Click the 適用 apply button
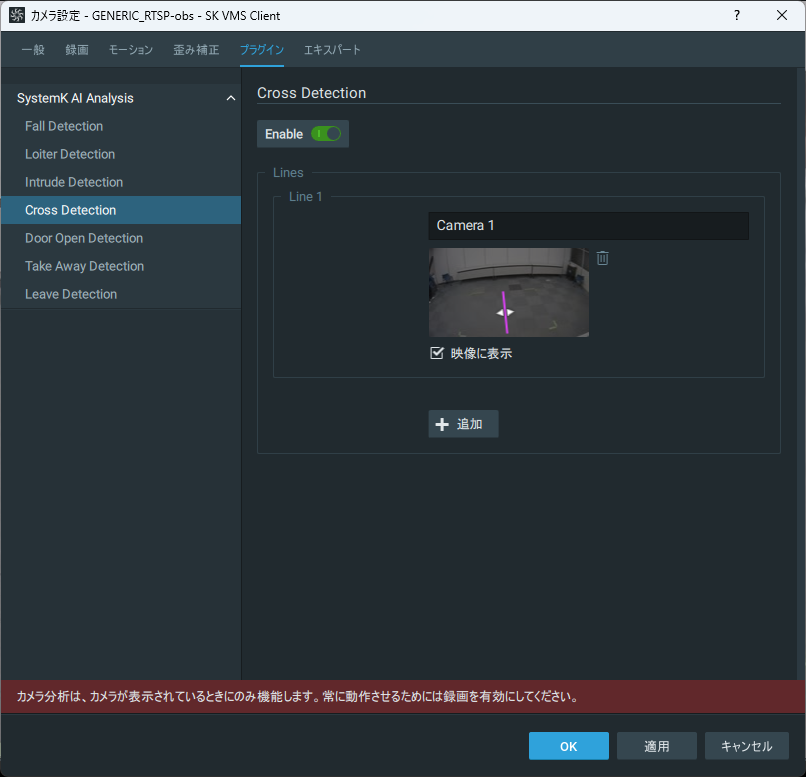This screenshot has width=806, height=777. point(656,746)
